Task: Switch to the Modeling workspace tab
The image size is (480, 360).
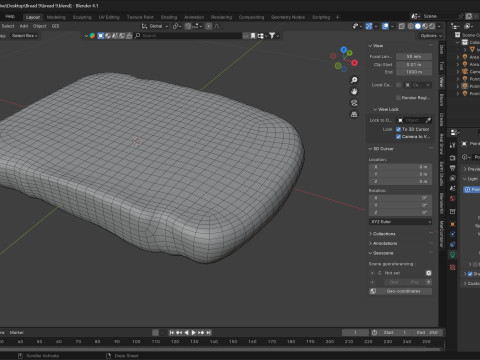Action: pos(56,17)
